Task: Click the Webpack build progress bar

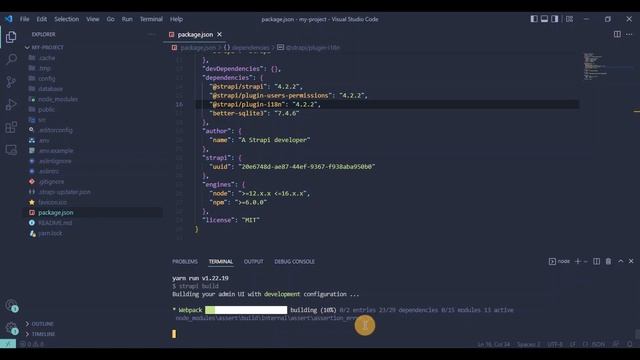Action: [x=246, y=310]
